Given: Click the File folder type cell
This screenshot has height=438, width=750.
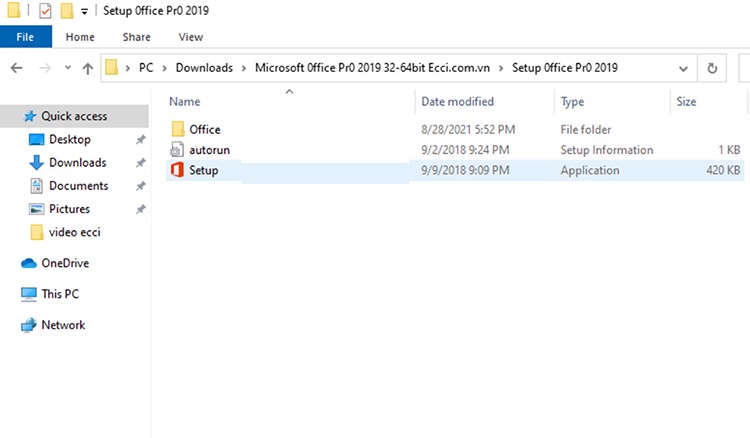Looking at the screenshot, I should 585,130.
